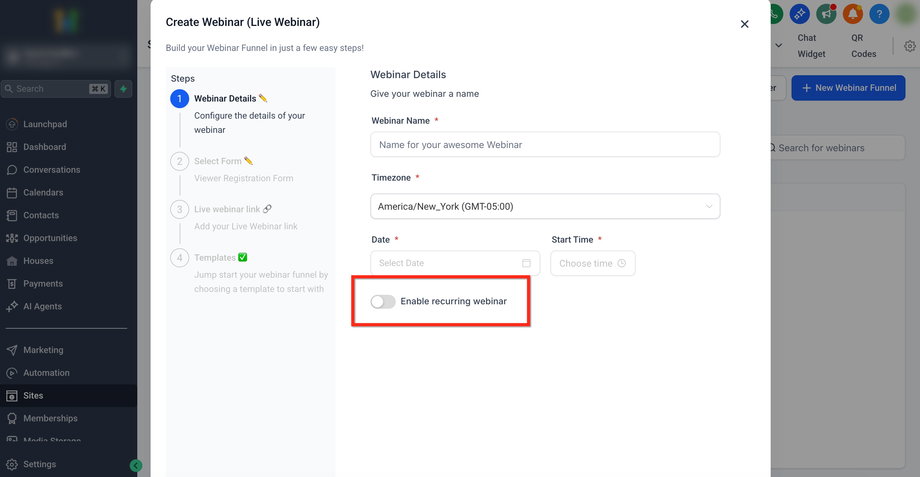The height and width of the screenshot is (477, 920).
Task: Click the Webinar Name input field
Action: tap(544, 145)
